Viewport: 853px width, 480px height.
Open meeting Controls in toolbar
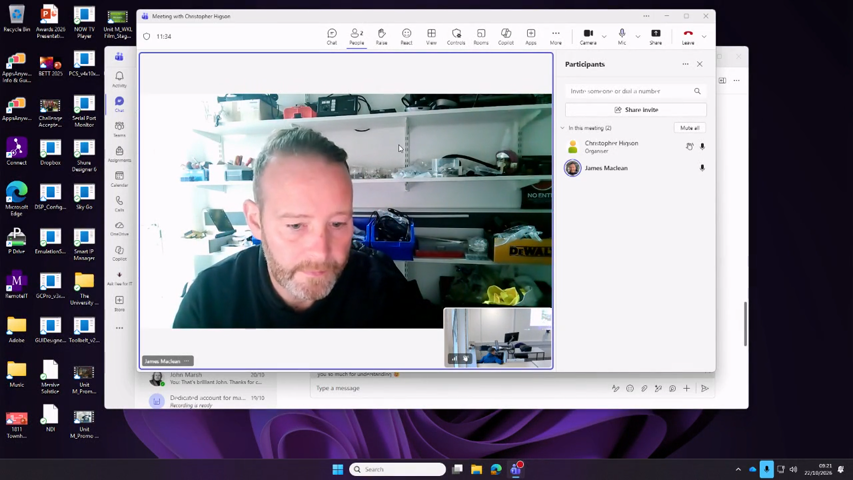pyautogui.click(x=456, y=36)
